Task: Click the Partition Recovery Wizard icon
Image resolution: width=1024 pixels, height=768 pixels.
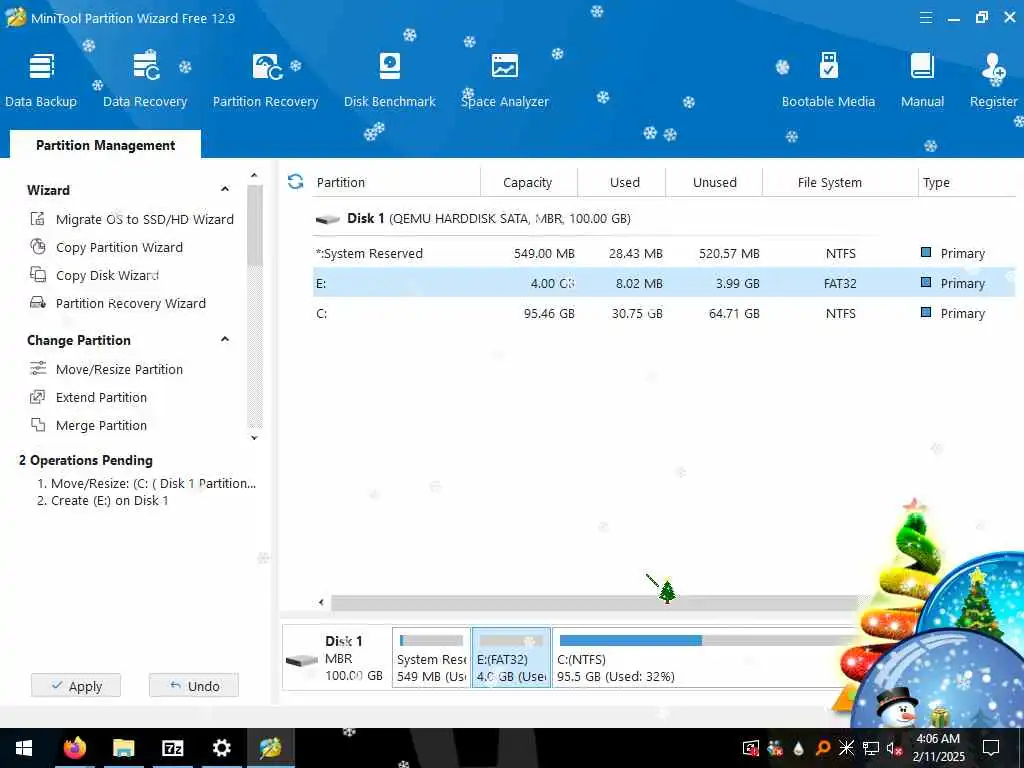Action: click(x=38, y=303)
